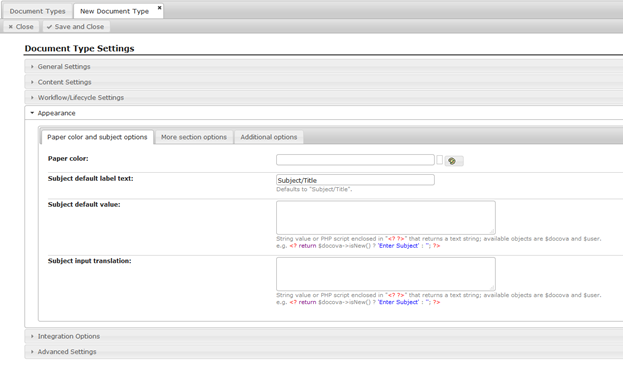Click the Subject default value label
Screen dimensions: 623x366
[x=84, y=205]
